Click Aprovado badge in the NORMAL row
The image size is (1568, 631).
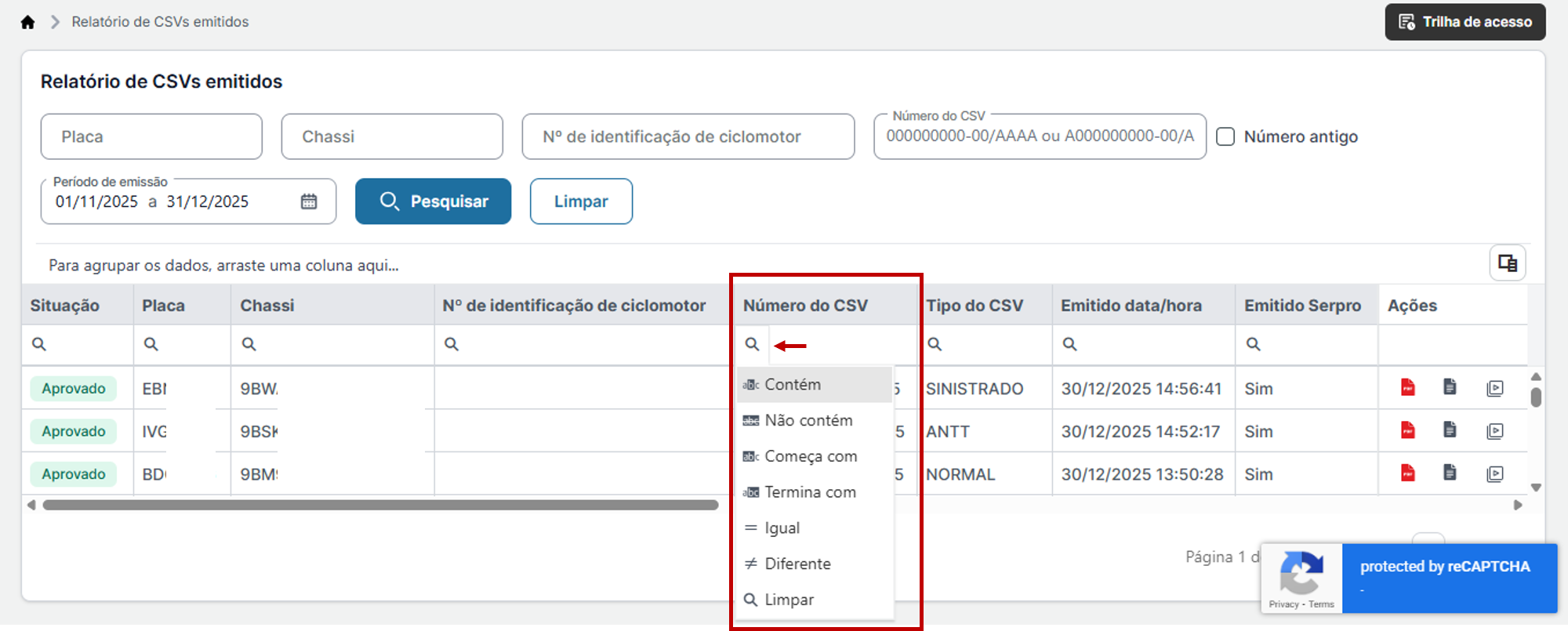74,474
